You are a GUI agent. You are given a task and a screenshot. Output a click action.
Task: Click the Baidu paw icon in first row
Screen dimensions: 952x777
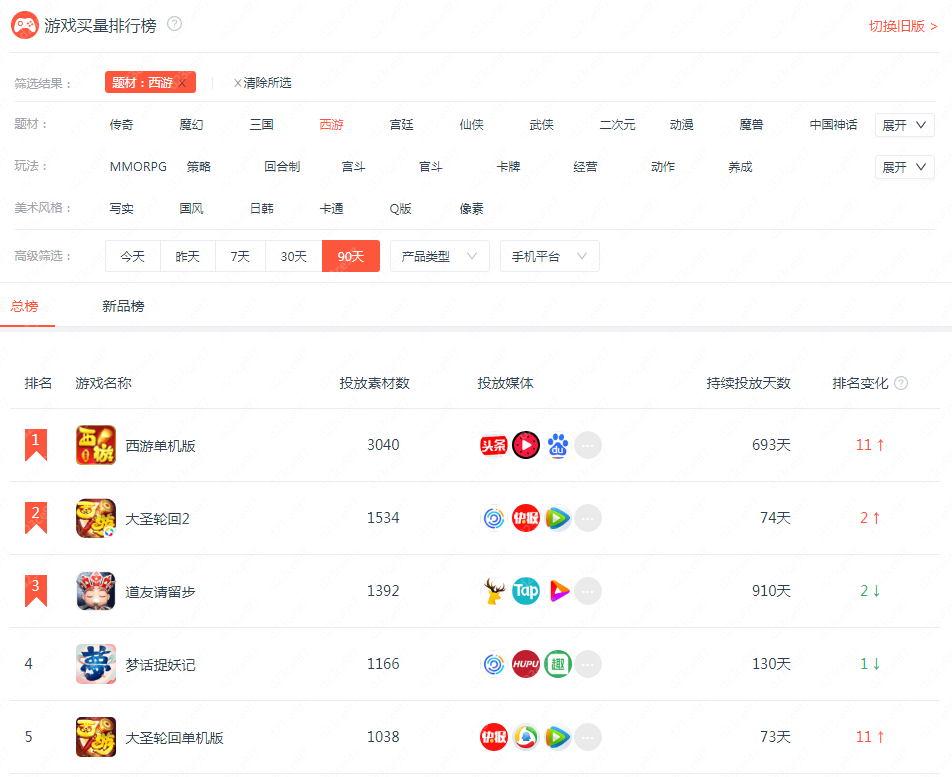[558, 446]
